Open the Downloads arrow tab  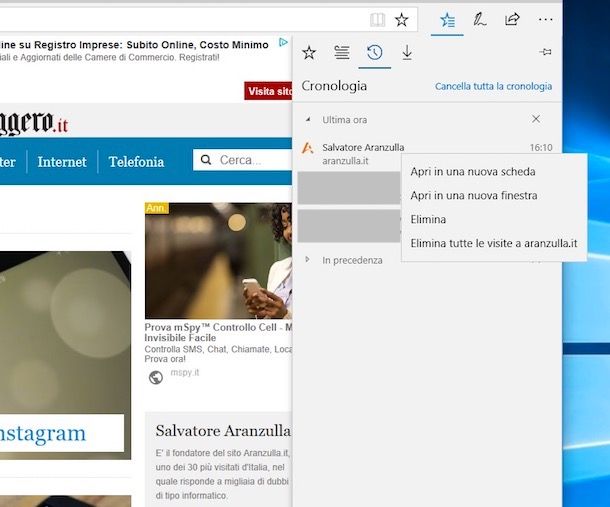[x=407, y=53]
